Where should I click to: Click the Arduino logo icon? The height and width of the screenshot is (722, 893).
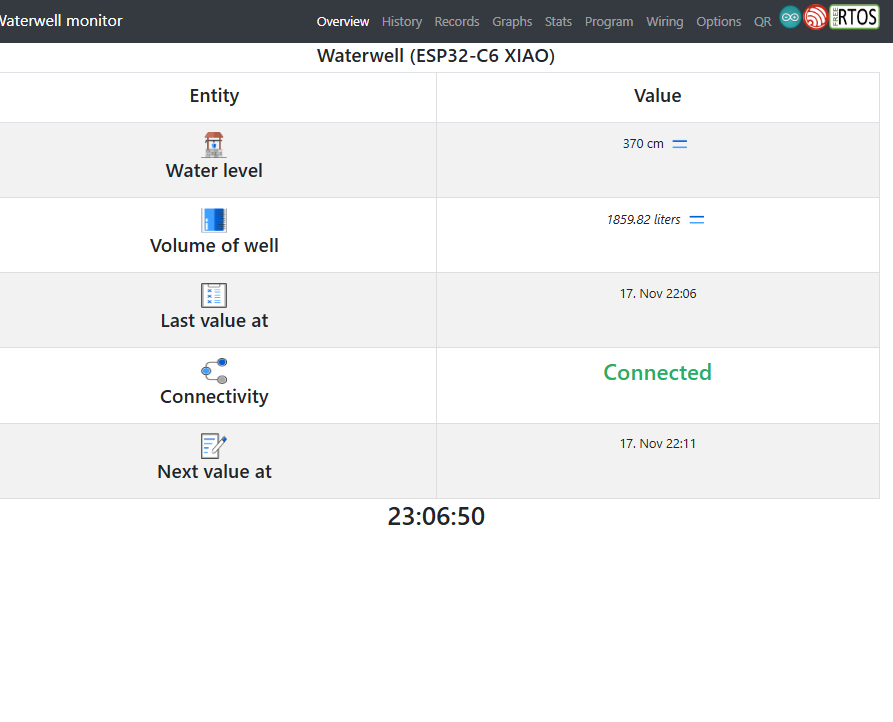click(x=790, y=18)
